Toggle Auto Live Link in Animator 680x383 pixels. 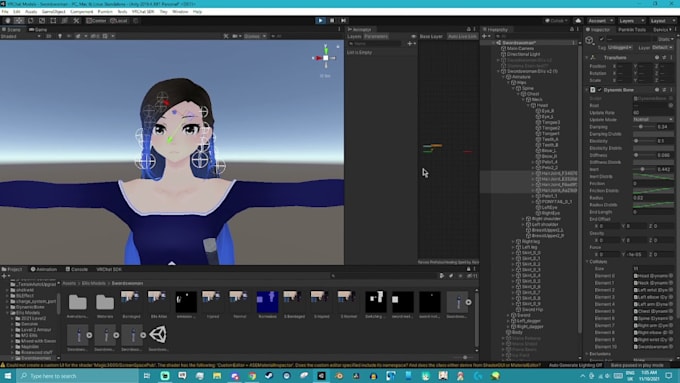[462, 36]
